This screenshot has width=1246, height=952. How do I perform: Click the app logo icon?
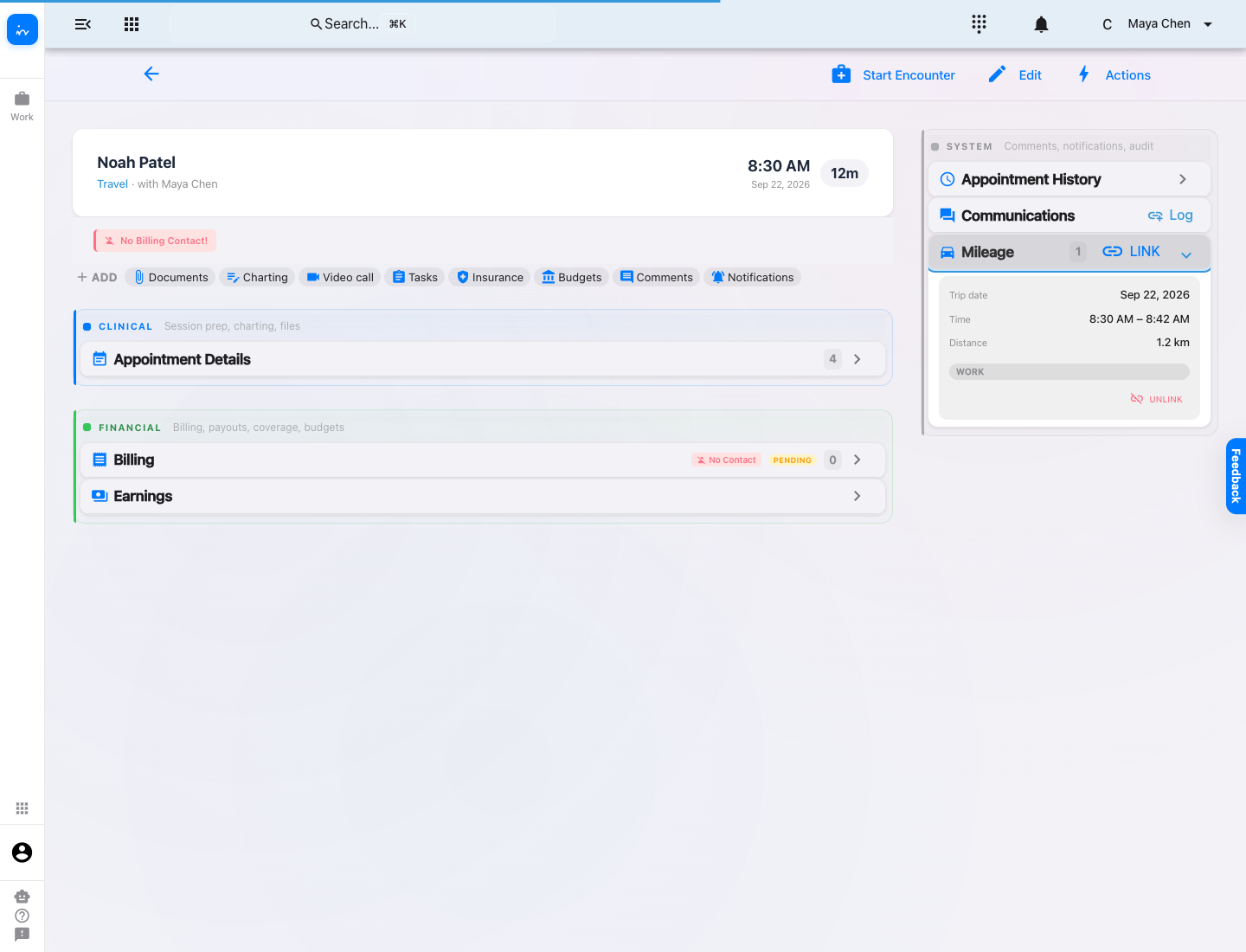pos(22,30)
